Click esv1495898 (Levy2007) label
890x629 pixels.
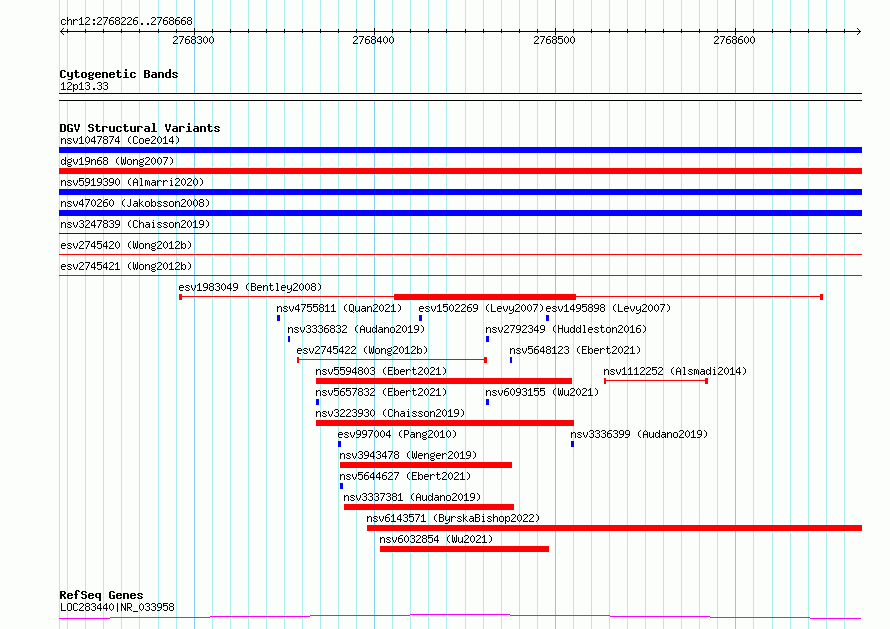point(608,308)
